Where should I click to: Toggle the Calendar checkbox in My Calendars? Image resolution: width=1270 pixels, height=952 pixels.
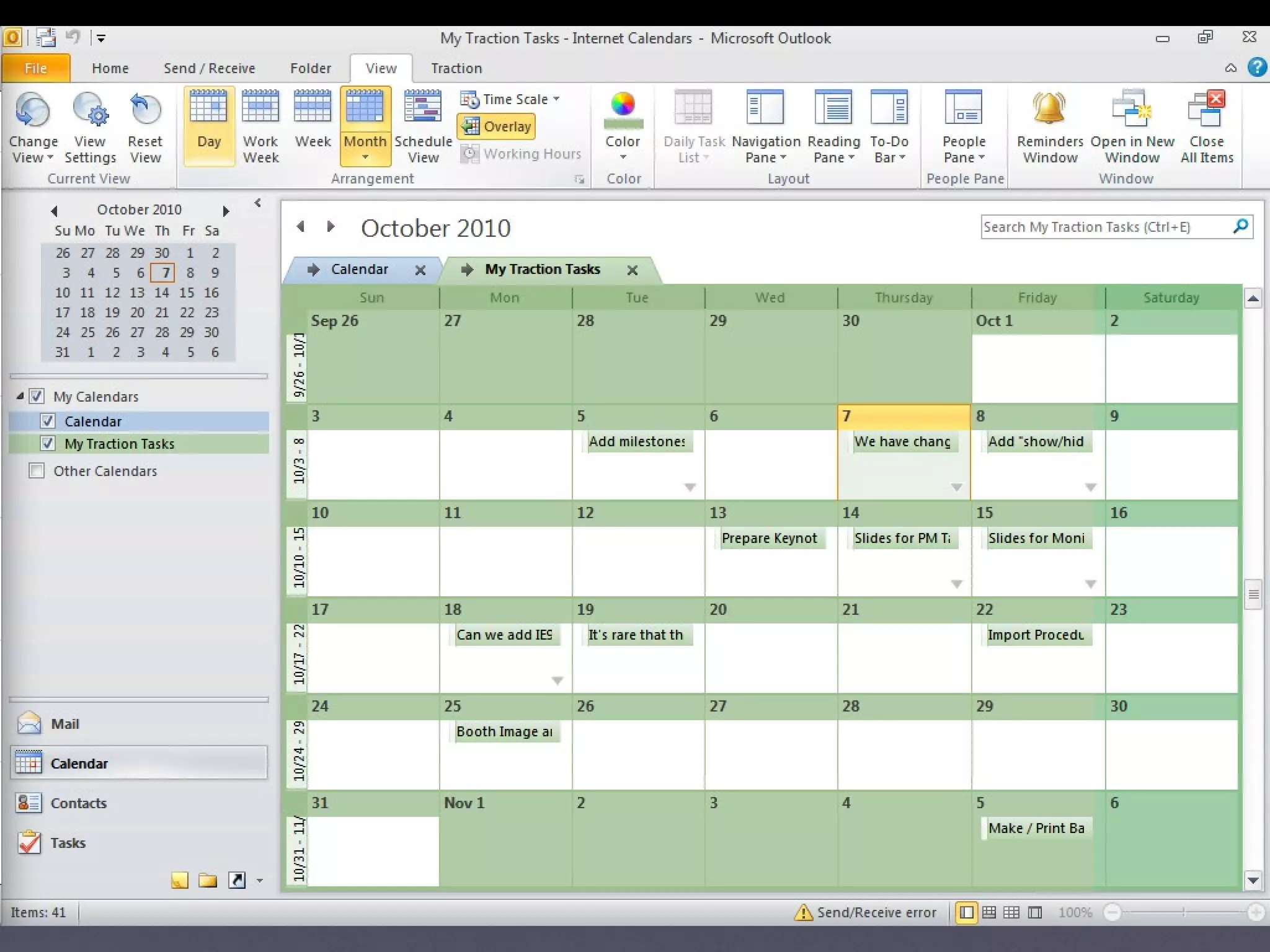pos(48,421)
